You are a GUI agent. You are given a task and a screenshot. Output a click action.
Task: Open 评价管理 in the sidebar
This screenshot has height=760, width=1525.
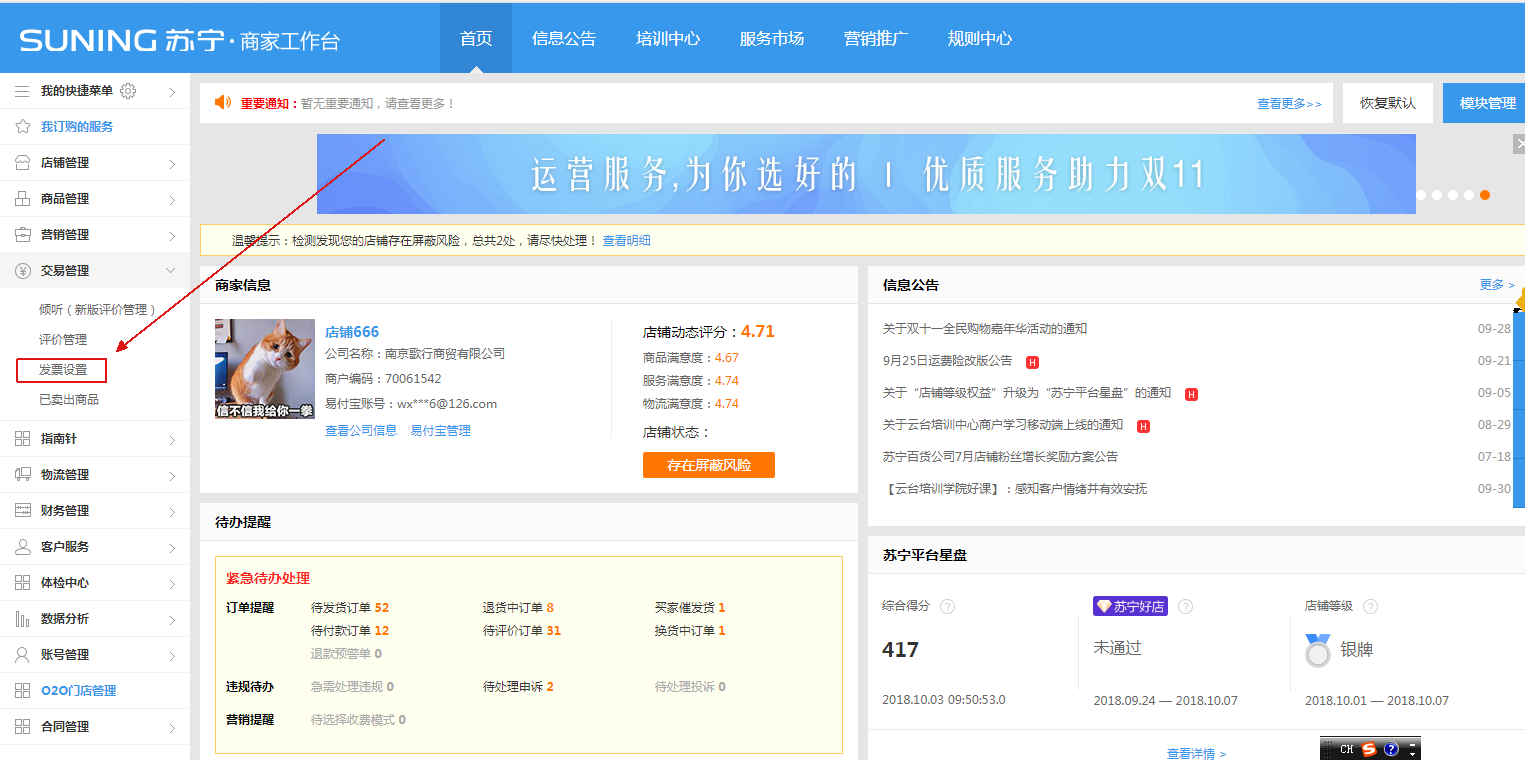(x=63, y=340)
